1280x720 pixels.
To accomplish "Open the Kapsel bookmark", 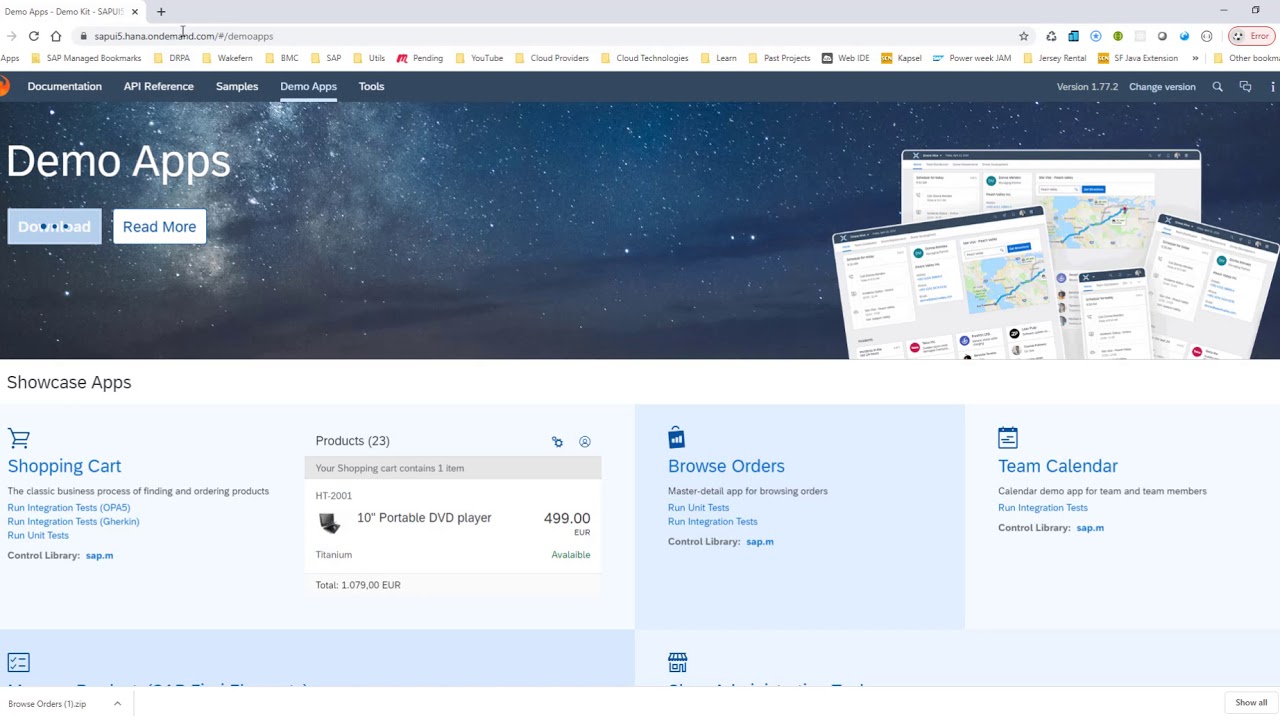I will (x=902, y=58).
